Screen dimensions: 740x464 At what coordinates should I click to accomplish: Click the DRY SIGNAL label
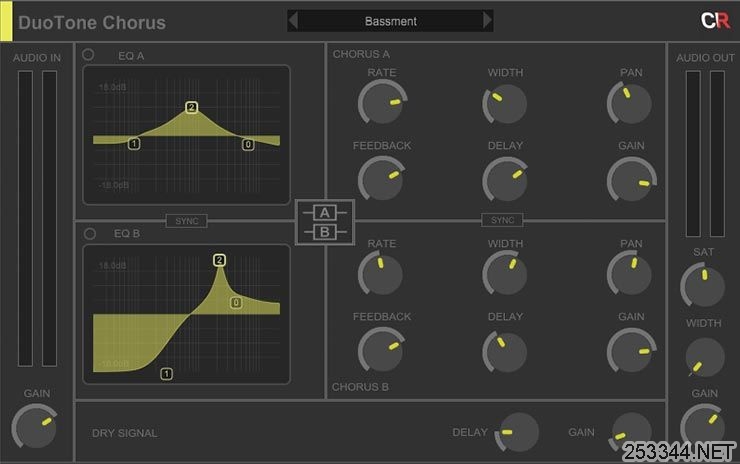point(125,433)
